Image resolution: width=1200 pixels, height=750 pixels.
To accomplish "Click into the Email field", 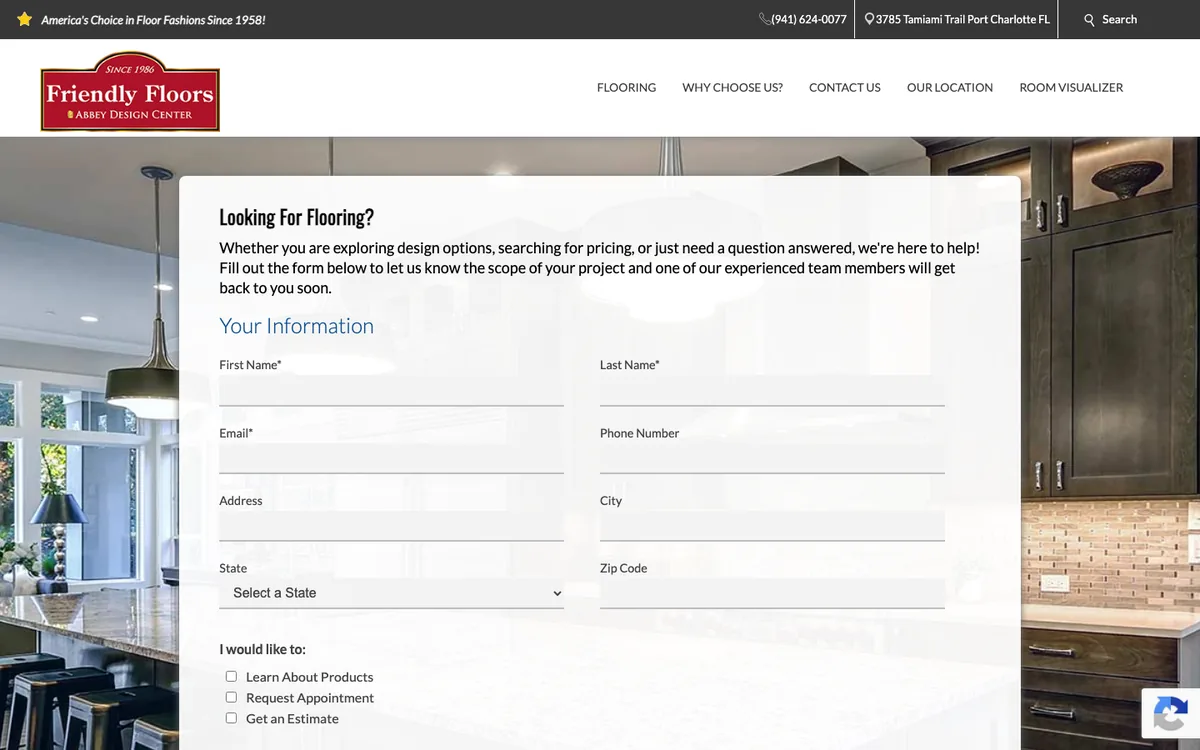I will click(x=391, y=459).
